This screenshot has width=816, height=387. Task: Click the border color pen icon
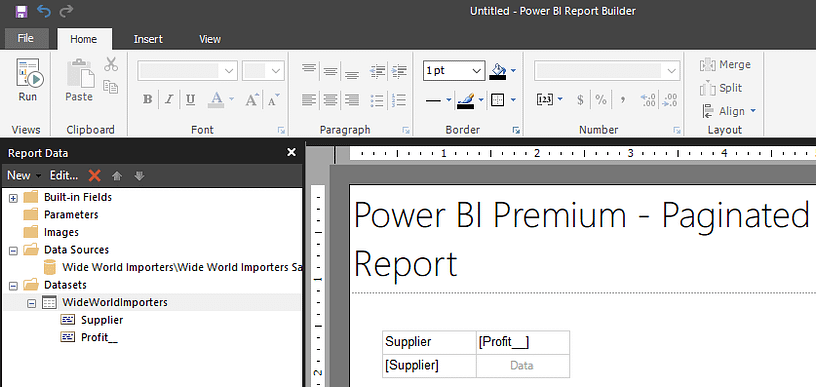[466, 99]
